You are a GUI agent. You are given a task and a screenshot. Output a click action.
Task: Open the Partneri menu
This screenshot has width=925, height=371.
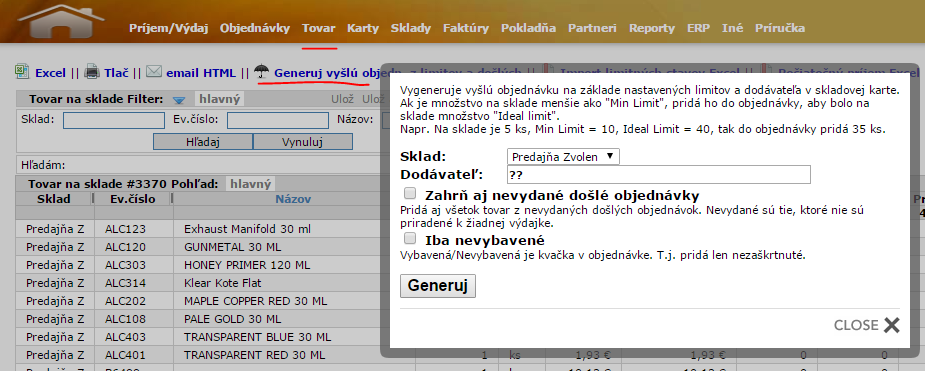tap(592, 28)
